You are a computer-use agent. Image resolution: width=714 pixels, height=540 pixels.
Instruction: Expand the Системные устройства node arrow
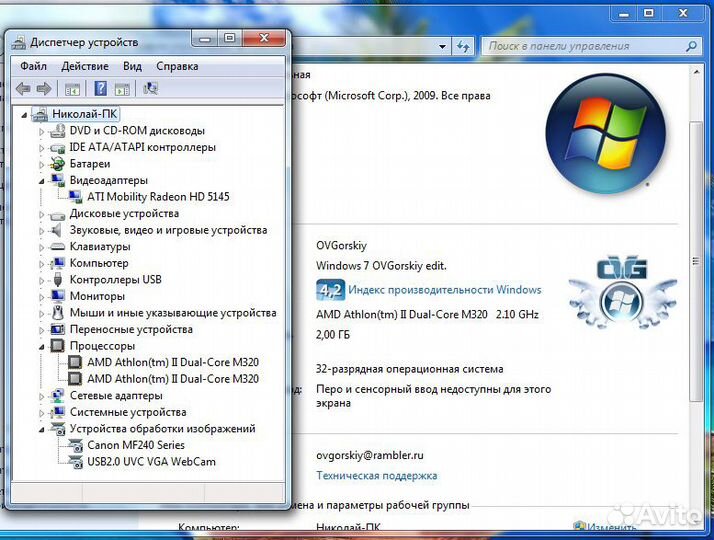[x=41, y=413]
